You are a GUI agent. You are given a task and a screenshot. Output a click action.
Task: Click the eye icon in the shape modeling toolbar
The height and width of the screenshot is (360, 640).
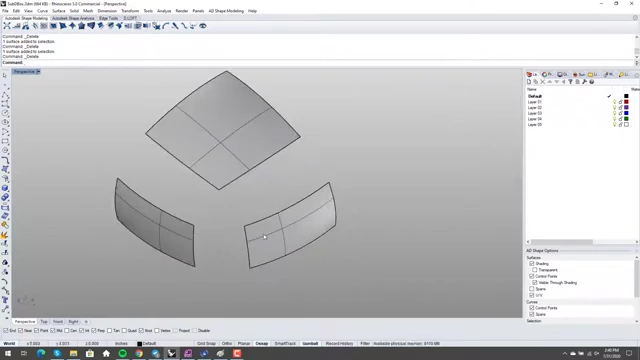click(x=202, y=26)
